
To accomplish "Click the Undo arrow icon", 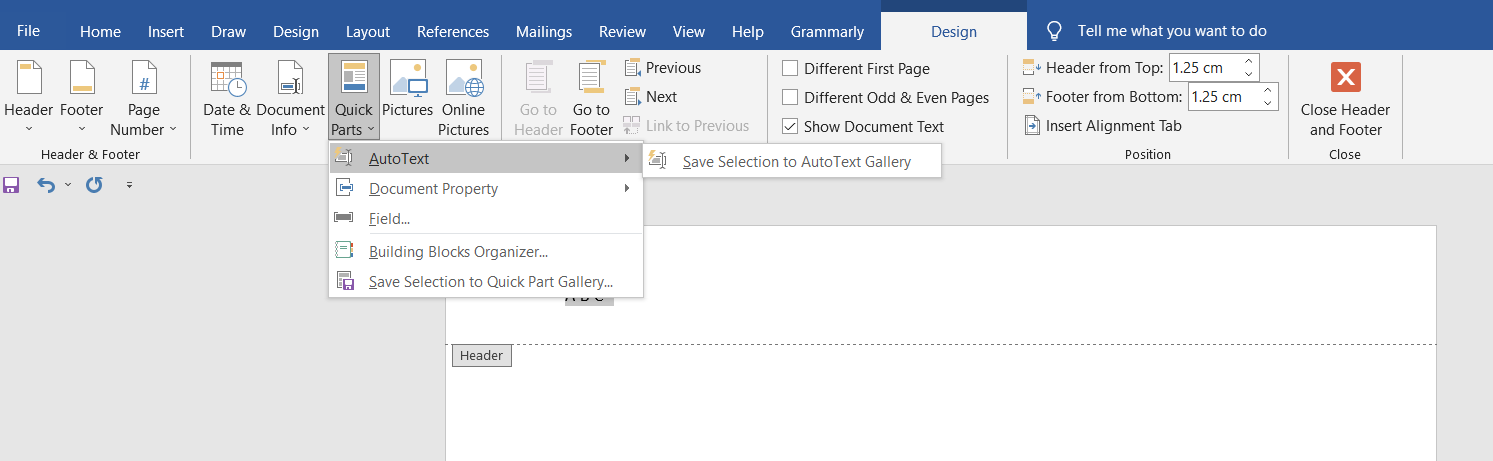I will pyautogui.click(x=46, y=185).
